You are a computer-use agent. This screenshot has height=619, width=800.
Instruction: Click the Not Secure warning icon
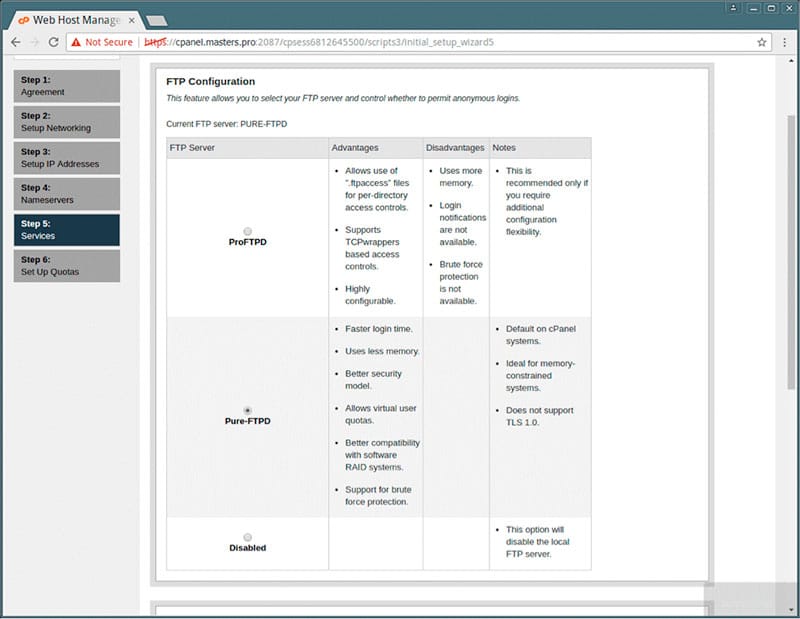76,42
